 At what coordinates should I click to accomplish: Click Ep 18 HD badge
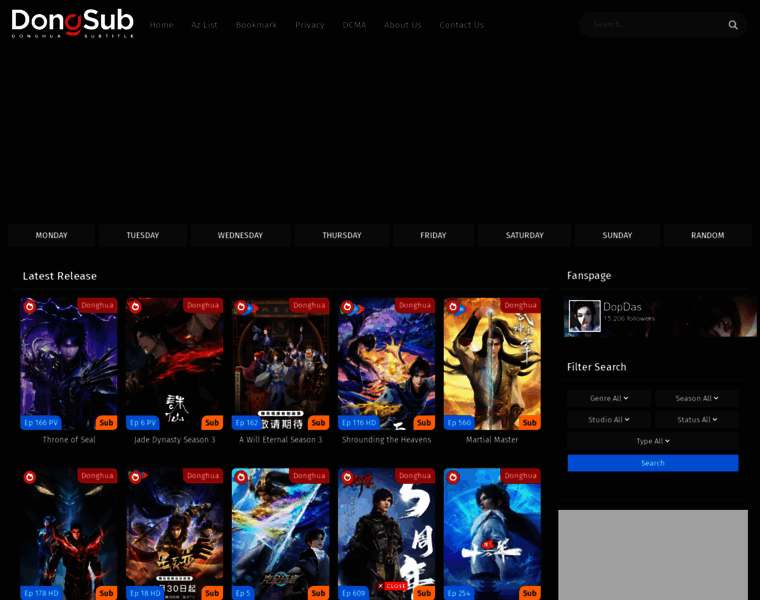tap(145, 593)
